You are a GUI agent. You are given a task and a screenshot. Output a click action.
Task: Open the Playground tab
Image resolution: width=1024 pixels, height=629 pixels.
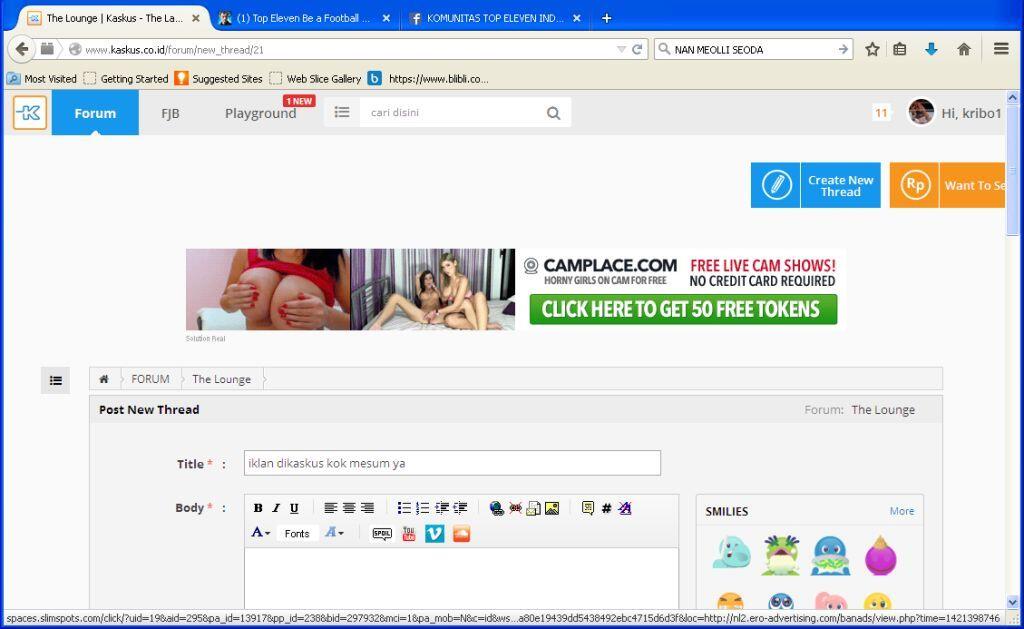[x=261, y=113]
